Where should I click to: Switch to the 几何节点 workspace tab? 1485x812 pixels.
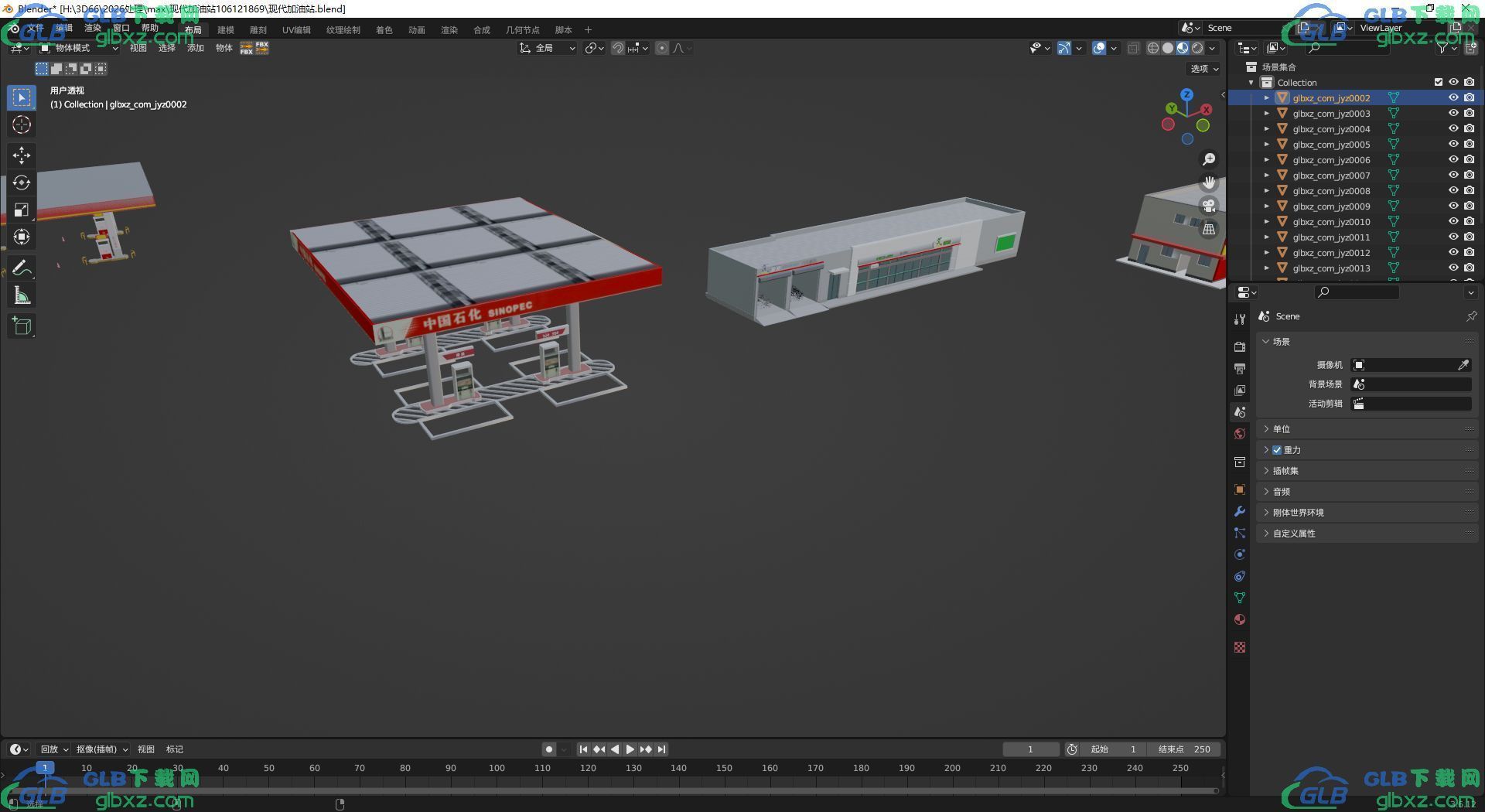tap(523, 30)
